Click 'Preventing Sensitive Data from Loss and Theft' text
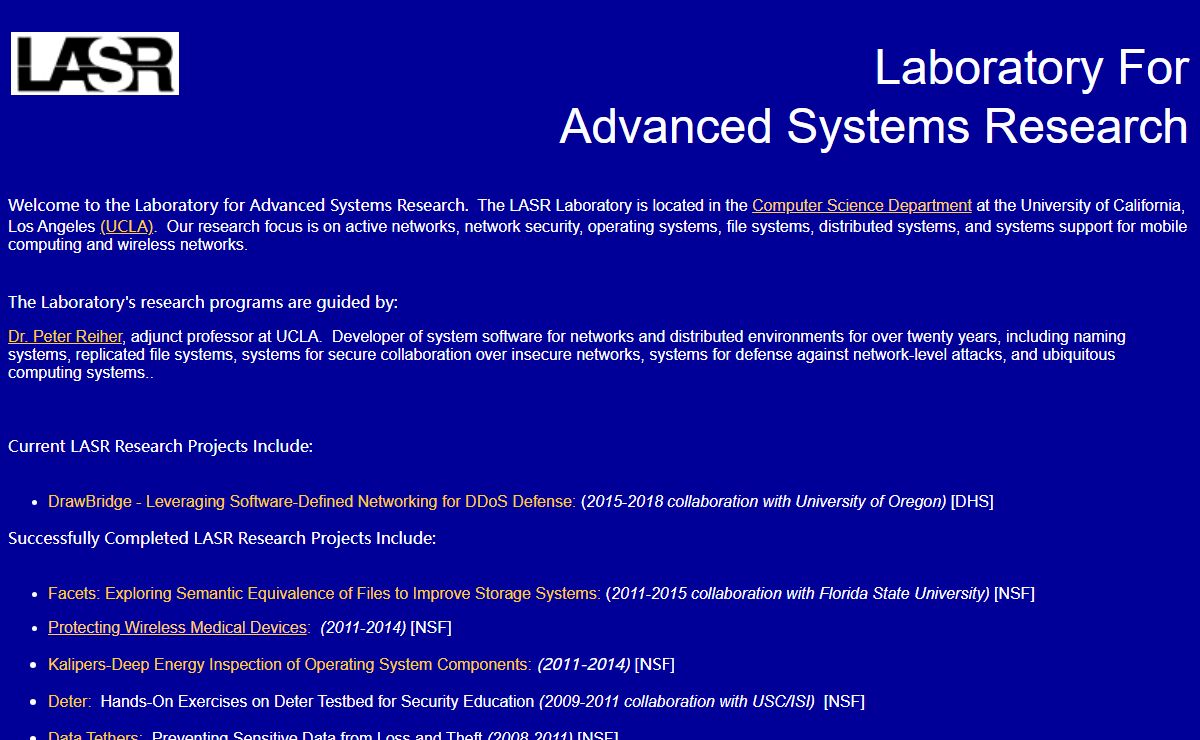The width and height of the screenshot is (1200, 740). 317,736
